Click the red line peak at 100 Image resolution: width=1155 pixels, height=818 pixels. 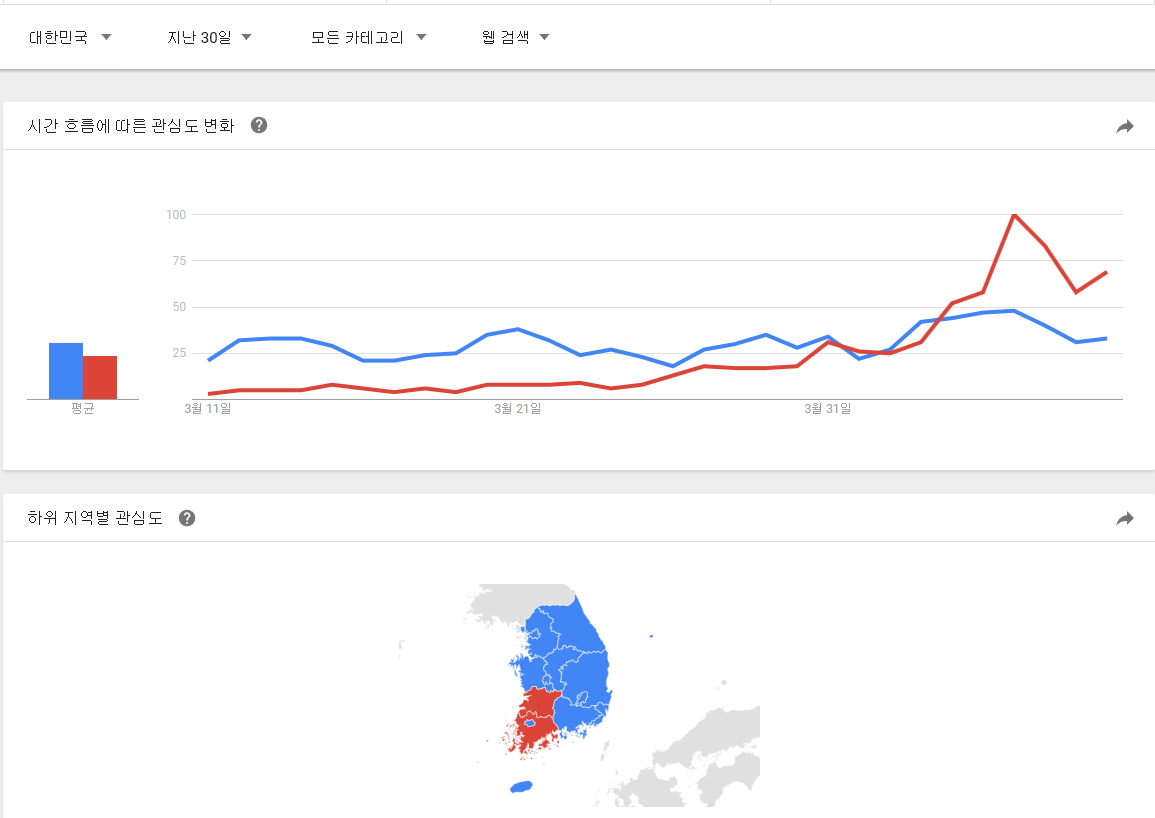coord(1014,215)
